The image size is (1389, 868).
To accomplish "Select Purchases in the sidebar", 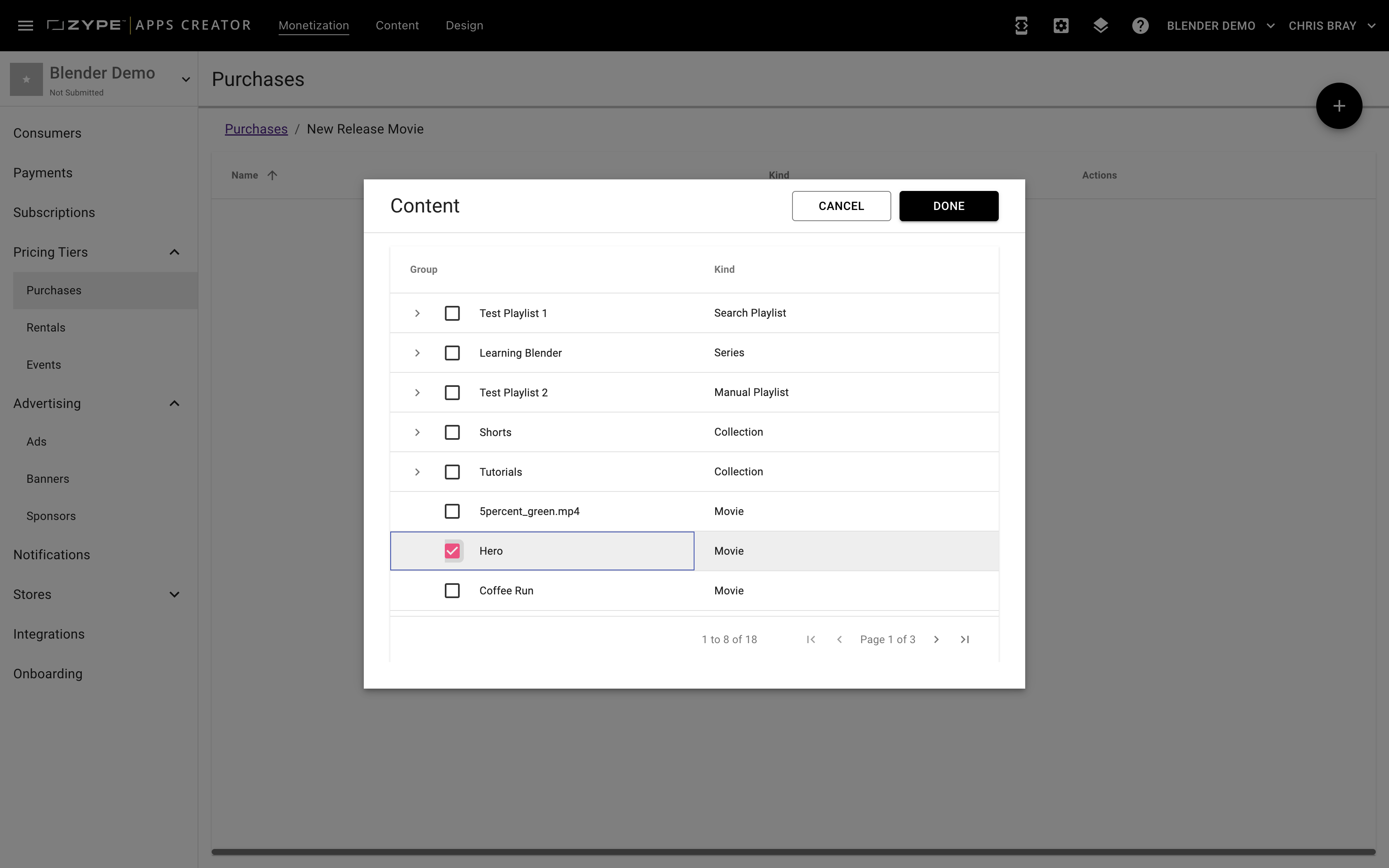I will pyautogui.click(x=105, y=290).
